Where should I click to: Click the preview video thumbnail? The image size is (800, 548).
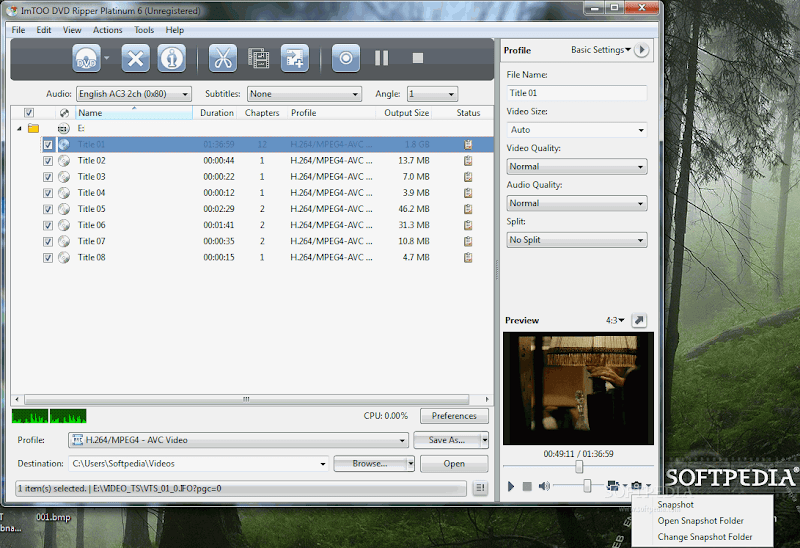click(578, 388)
